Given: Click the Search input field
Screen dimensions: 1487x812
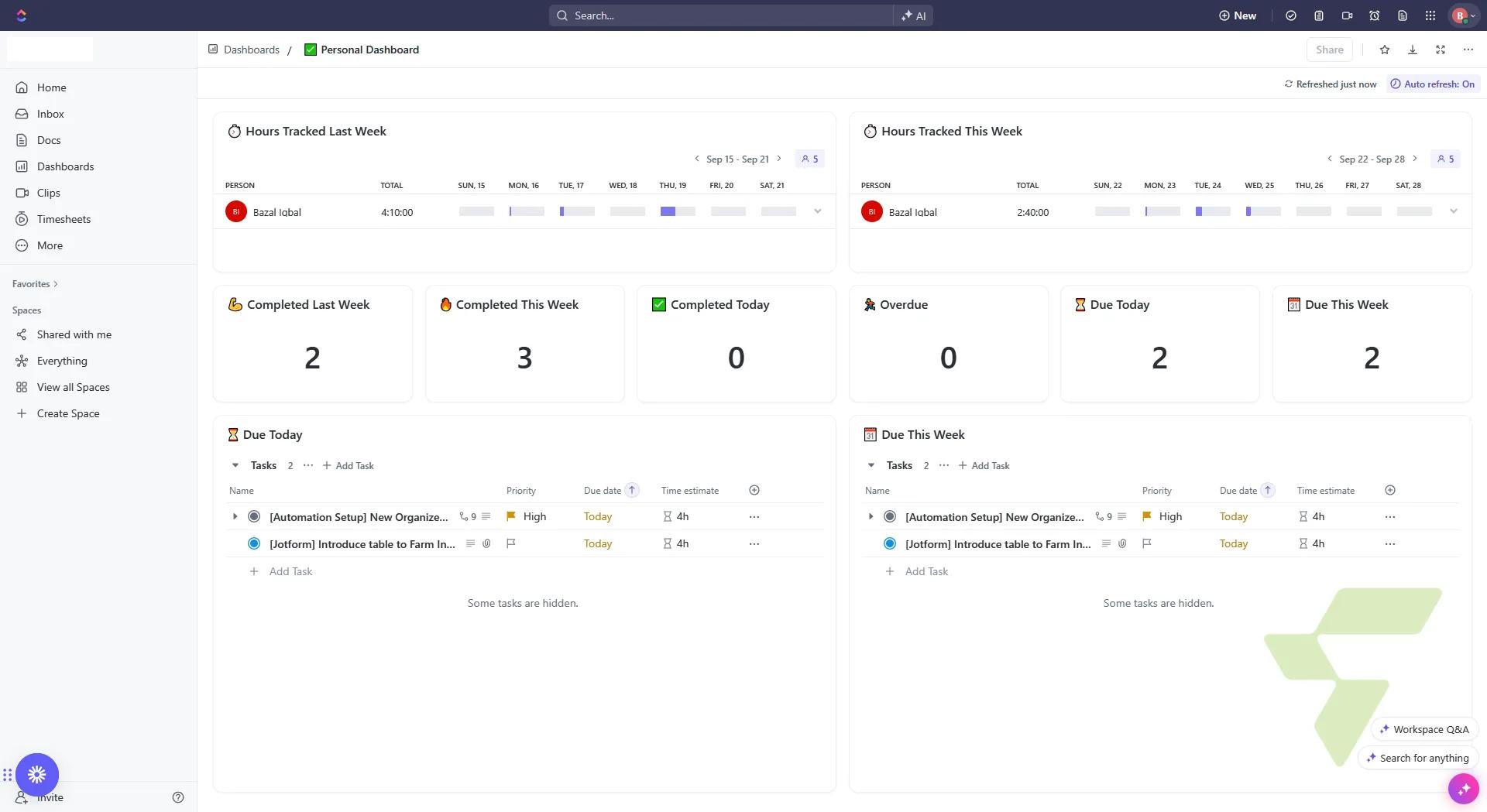Looking at the screenshot, I should tap(722, 15).
